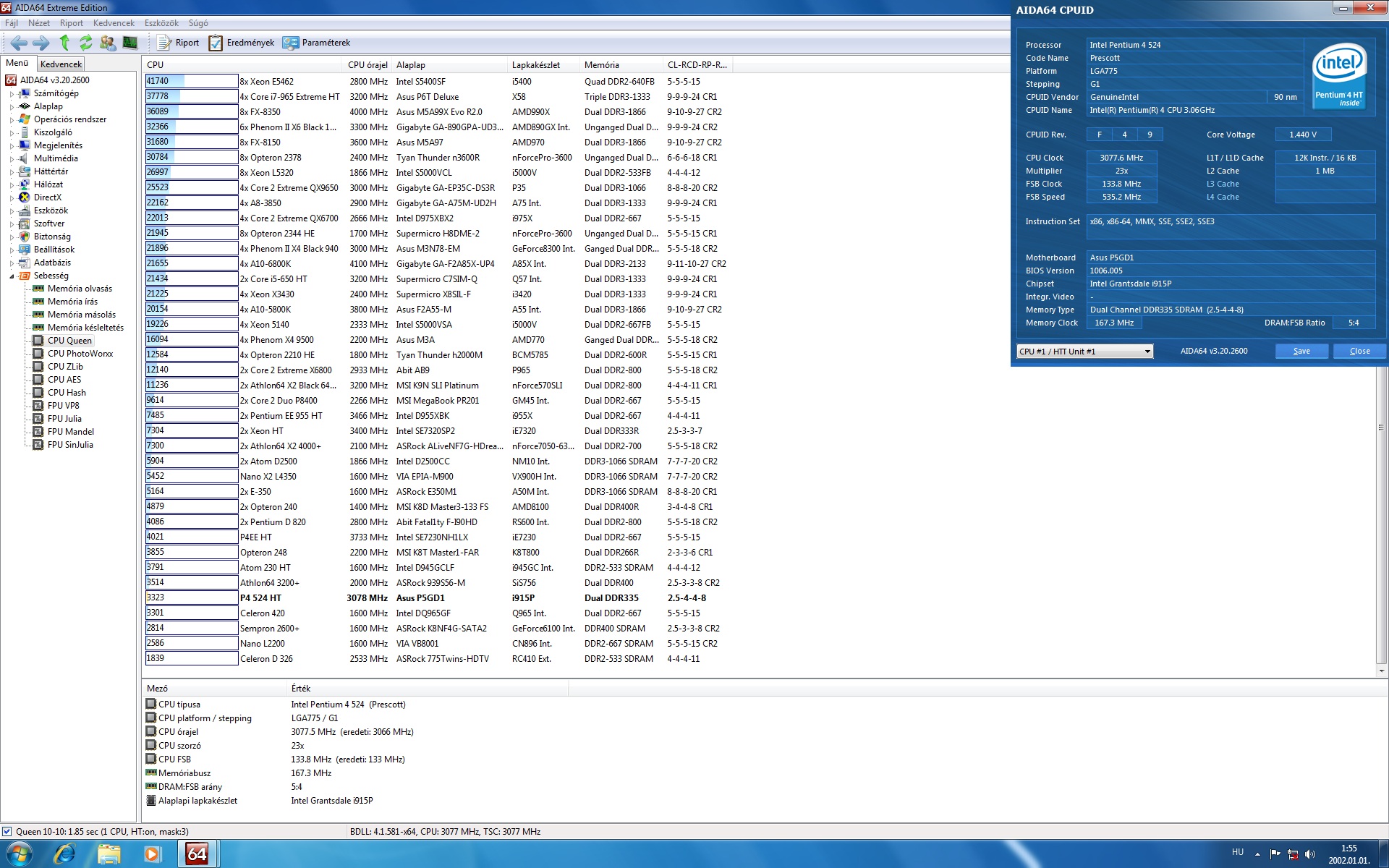Select Megjelenítés in the tree
This screenshot has width=1389, height=868.
coord(58,145)
